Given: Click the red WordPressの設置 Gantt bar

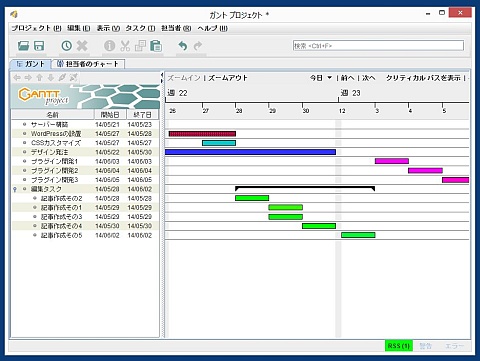Looking at the screenshot, I should (x=202, y=134).
